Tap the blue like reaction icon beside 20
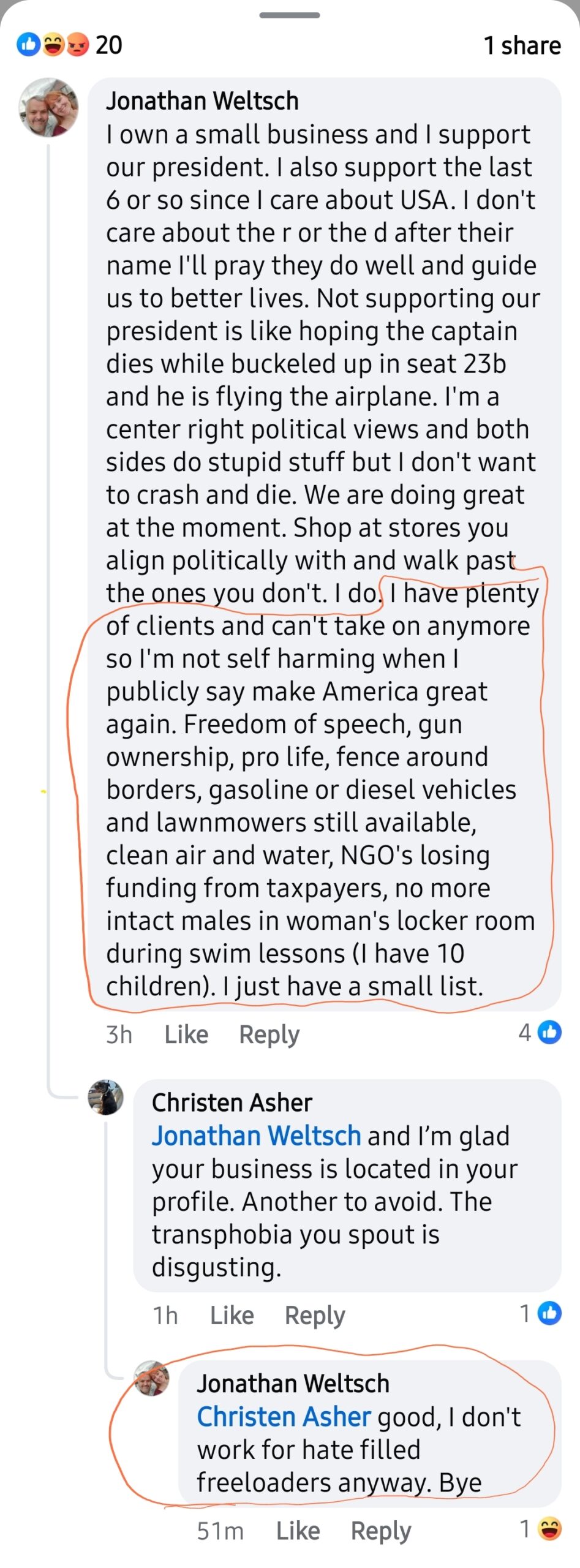The image size is (580, 1568). (x=28, y=45)
